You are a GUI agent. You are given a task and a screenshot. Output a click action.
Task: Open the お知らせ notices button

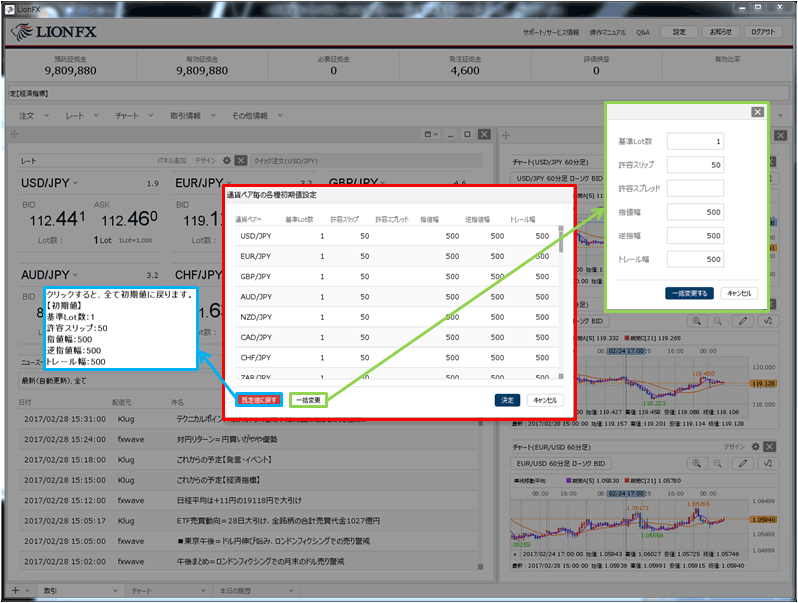tap(721, 32)
